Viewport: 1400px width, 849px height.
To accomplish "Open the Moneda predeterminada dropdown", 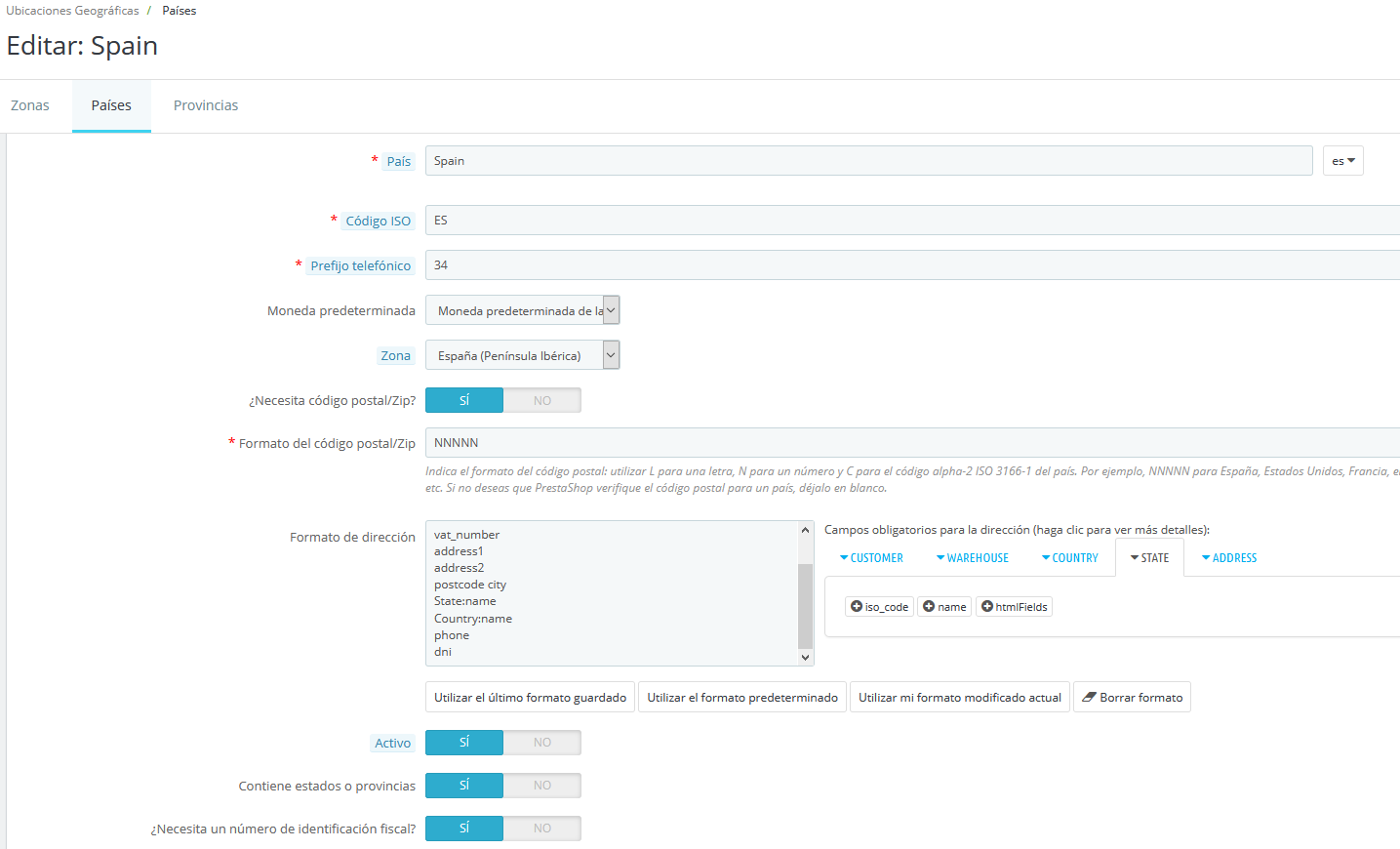I will [x=523, y=310].
